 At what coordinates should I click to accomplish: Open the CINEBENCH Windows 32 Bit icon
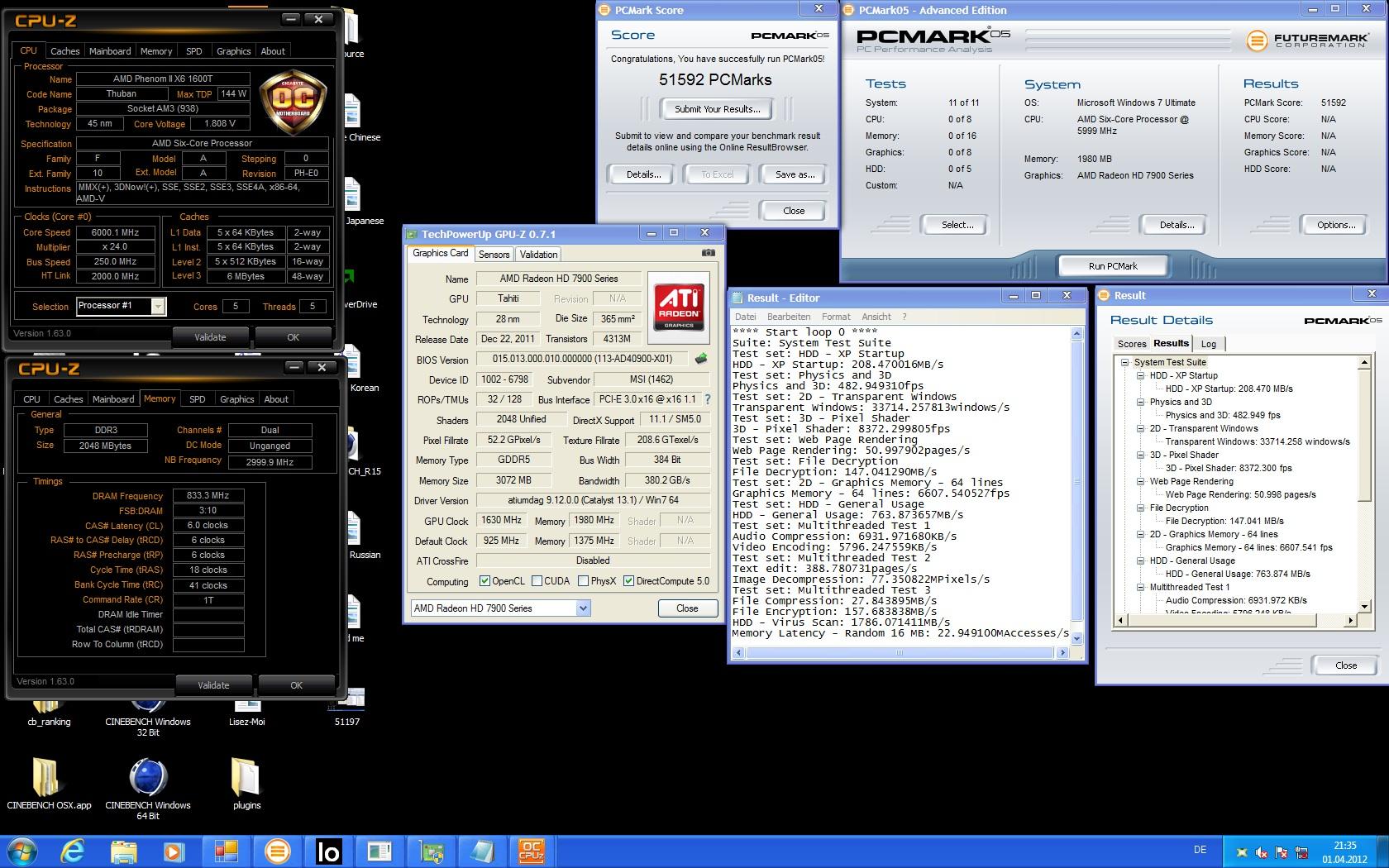148,718
